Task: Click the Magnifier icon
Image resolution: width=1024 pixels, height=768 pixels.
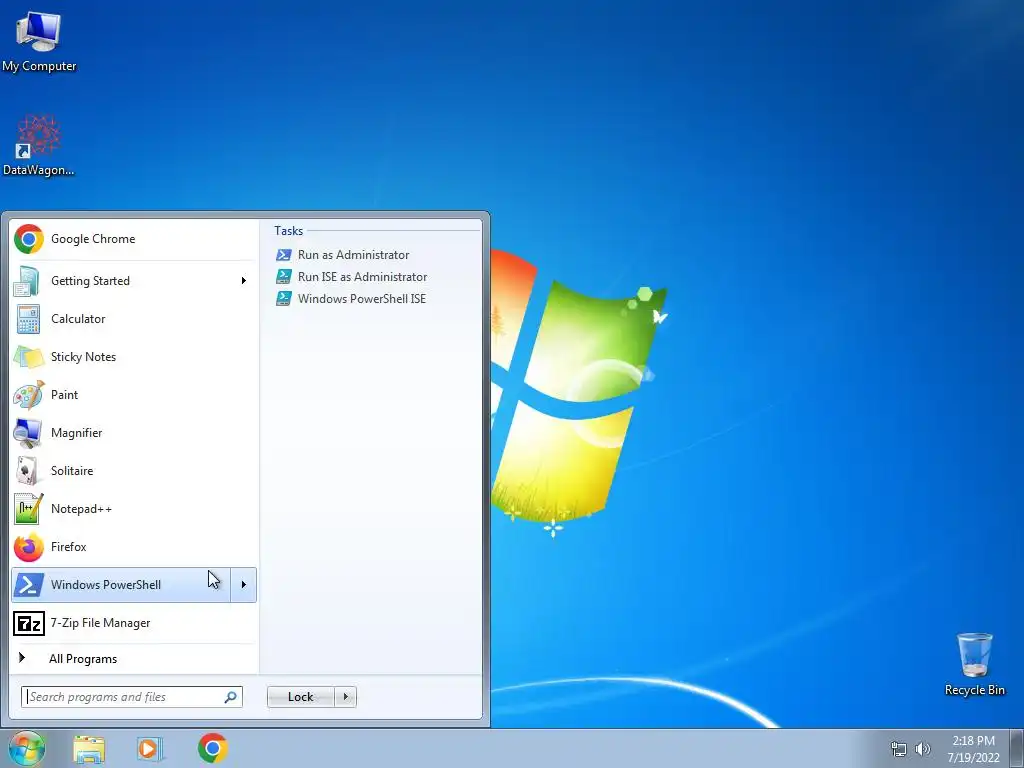Action: (29, 432)
